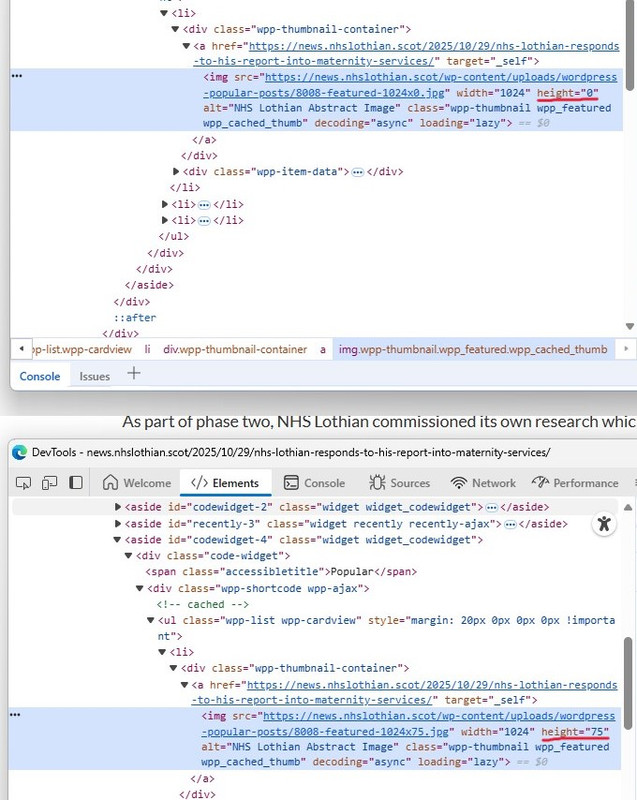Click the ellipsis badge in the second collapsed li row
Image resolution: width=637 pixels, height=800 pixels.
204,221
